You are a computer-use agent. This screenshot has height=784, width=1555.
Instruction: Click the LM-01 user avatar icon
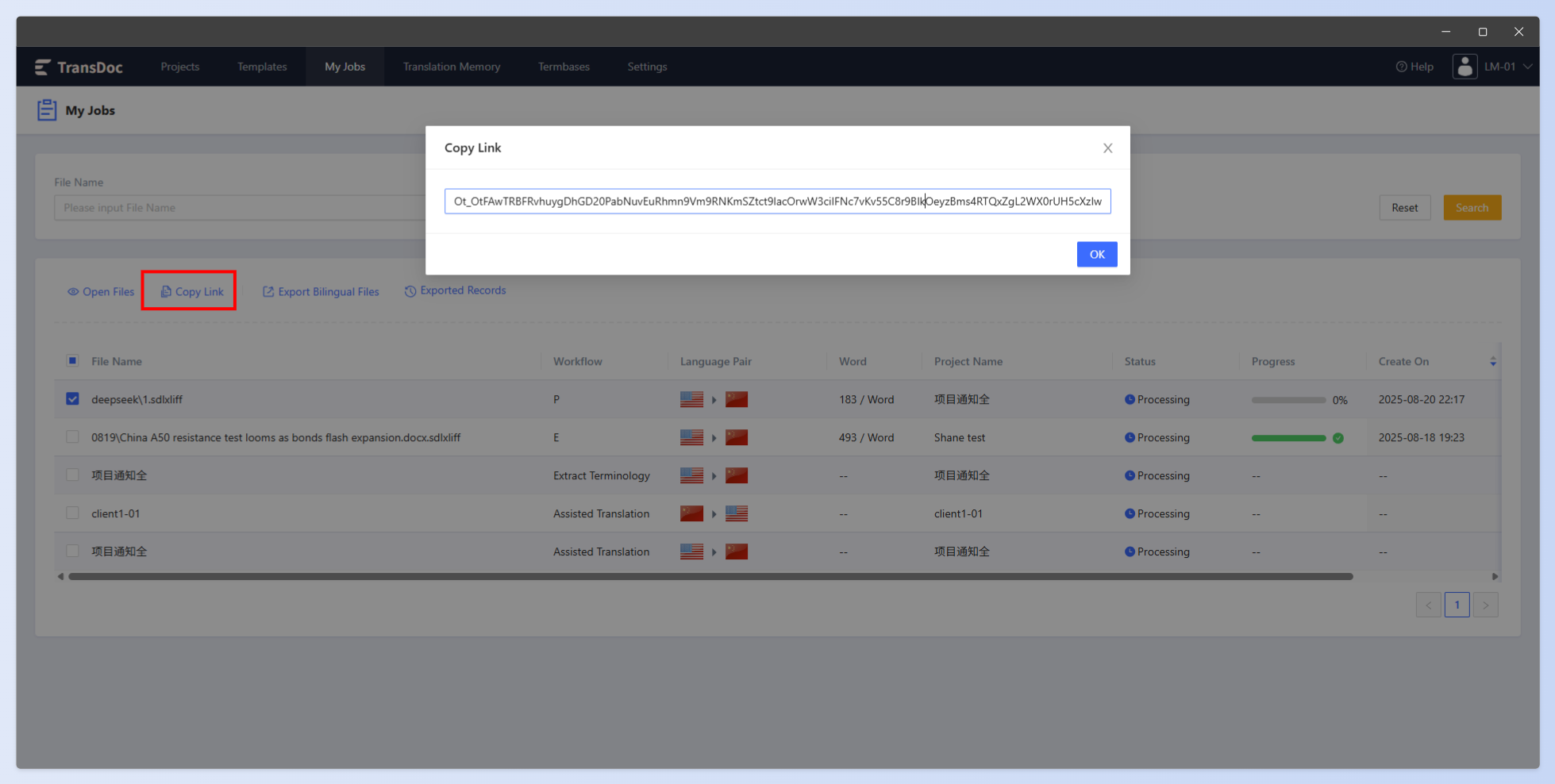click(x=1465, y=67)
